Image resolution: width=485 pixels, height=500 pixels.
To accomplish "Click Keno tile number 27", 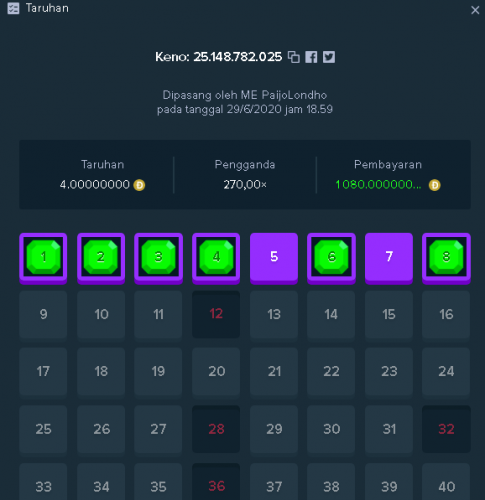I will pos(158,429).
